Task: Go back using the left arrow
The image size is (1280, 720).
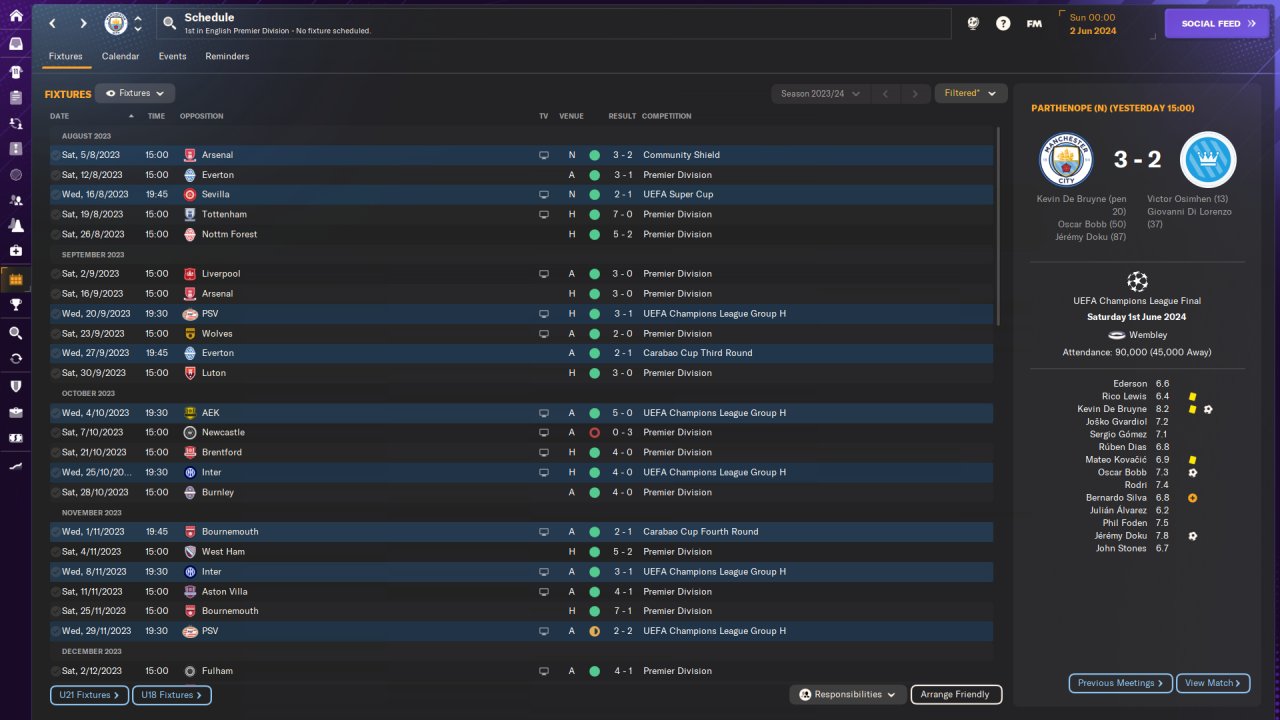Action: coord(52,23)
